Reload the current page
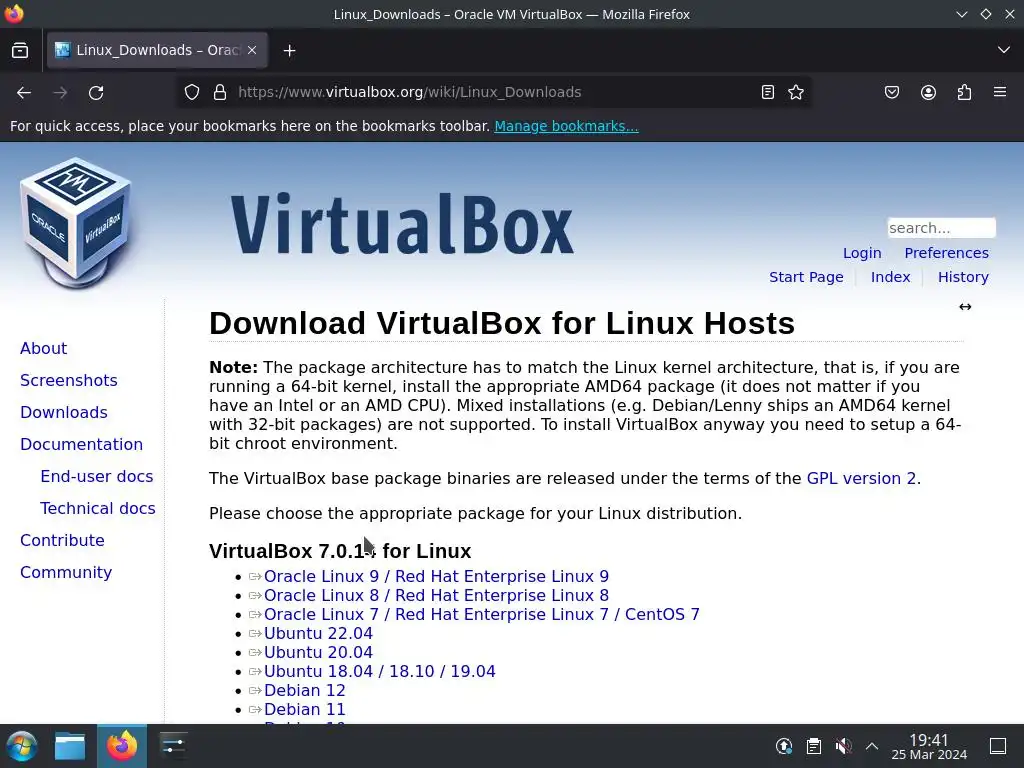The width and height of the screenshot is (1024, 768). (96, 92)
